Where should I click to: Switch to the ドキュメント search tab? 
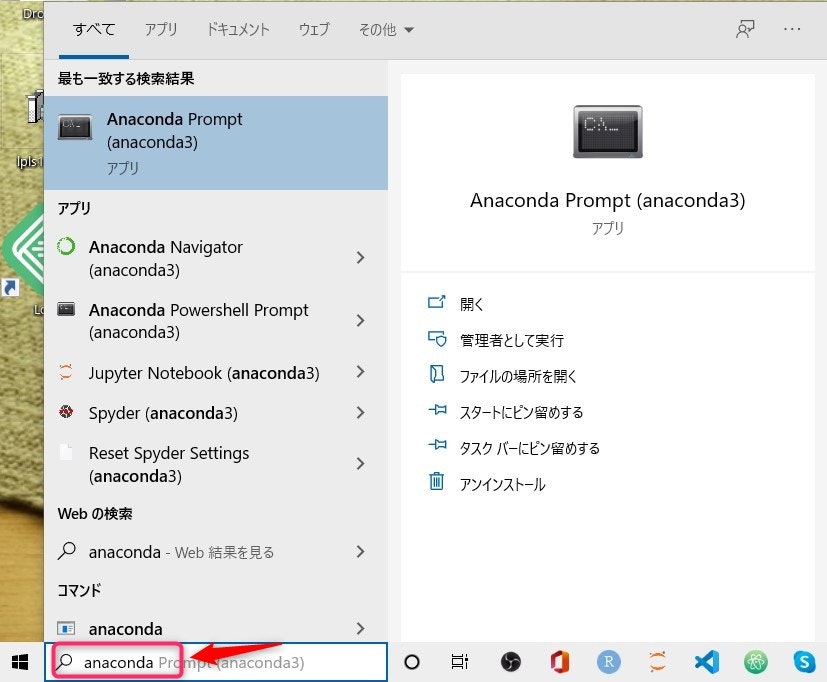coord(238,29)
